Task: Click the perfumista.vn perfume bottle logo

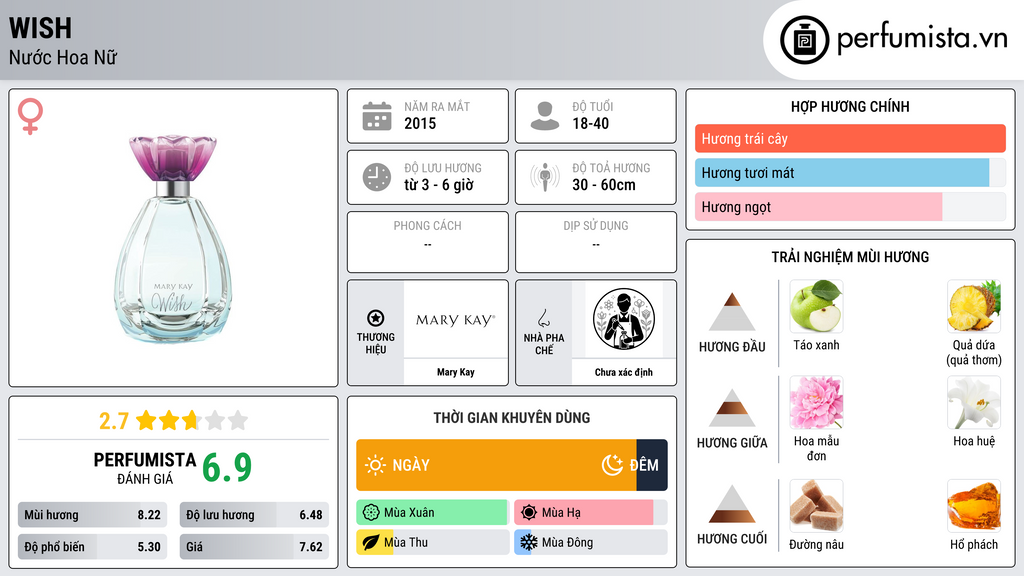Action: (x=804, y=40)
